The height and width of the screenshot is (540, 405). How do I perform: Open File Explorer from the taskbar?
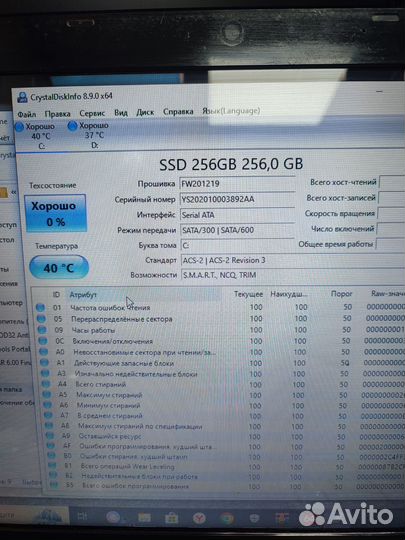click(x=144, y=517)
